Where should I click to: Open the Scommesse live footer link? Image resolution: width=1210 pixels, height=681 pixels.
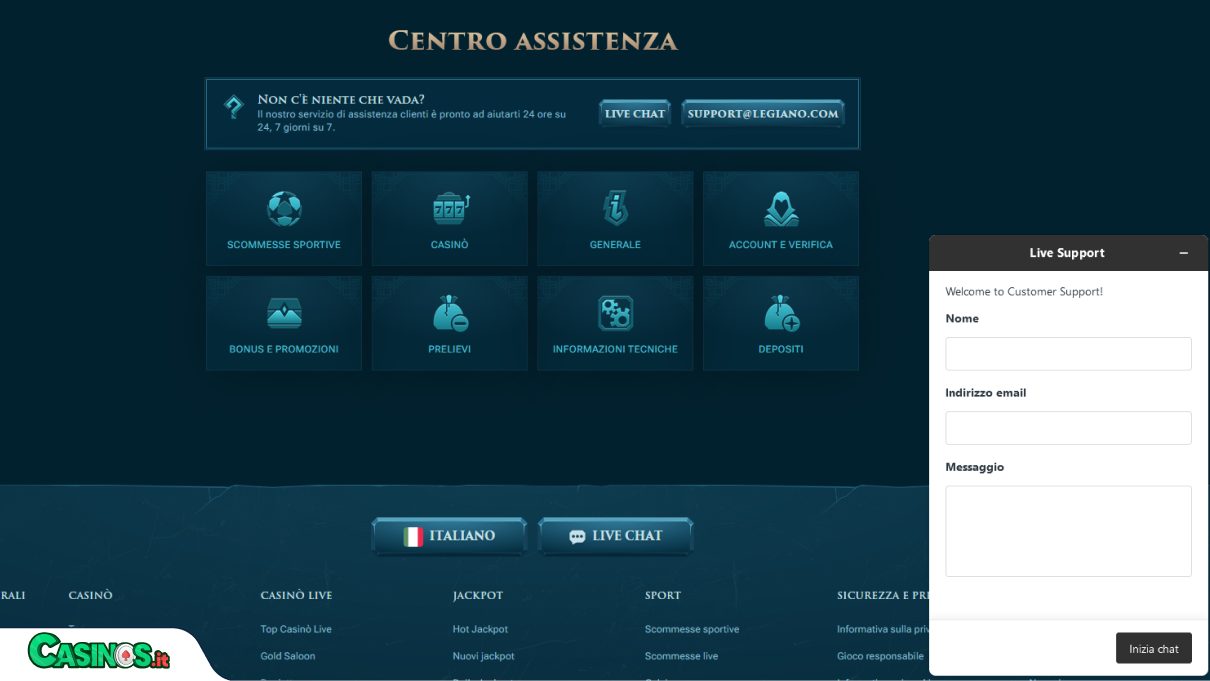coord(681,656)
